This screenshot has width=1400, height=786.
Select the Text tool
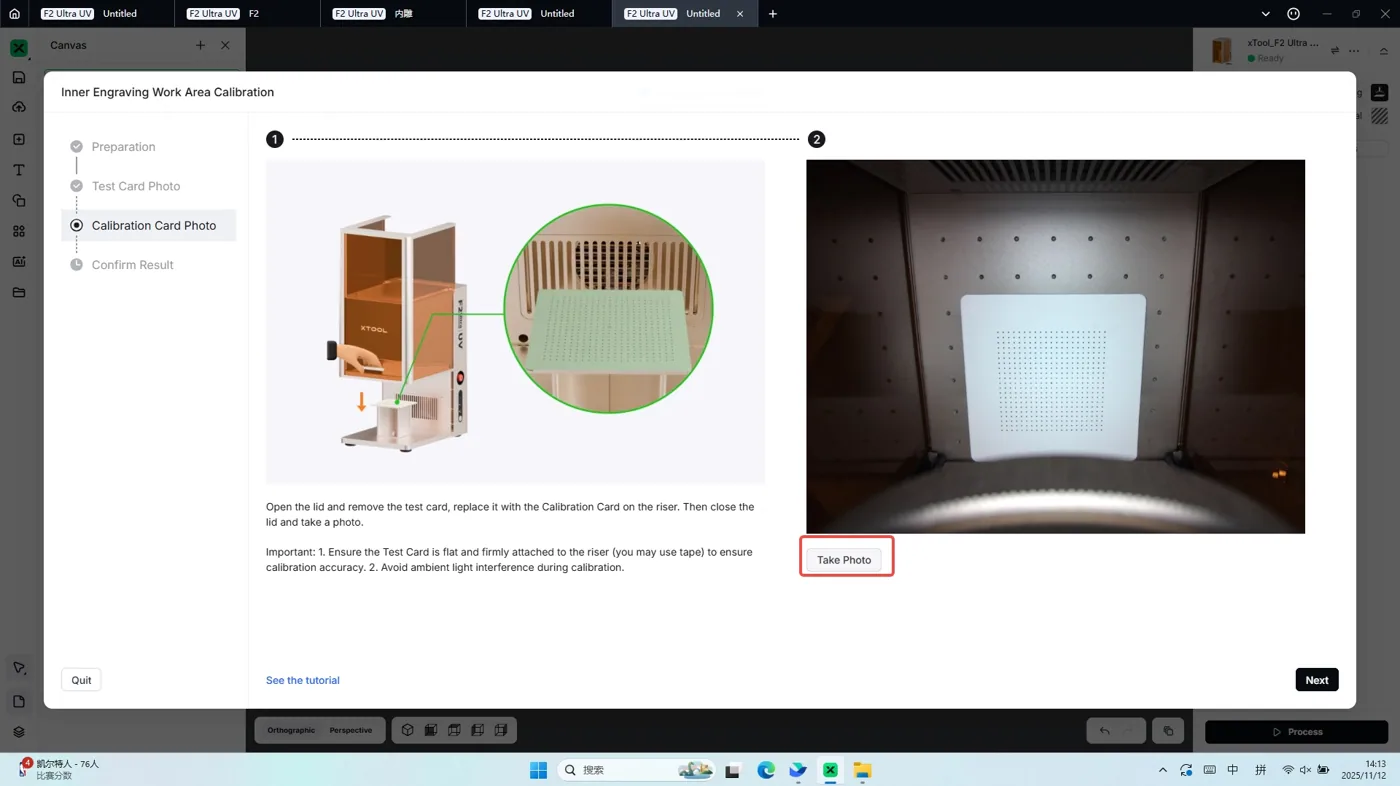[x=19, y=170]
